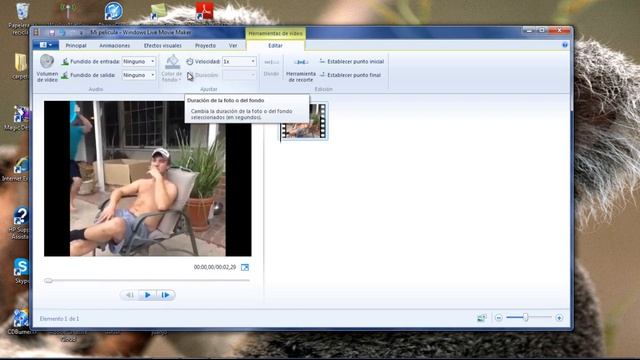Click the video preview monitor
The height and width of the screenshot is (360, 640).
148,179
